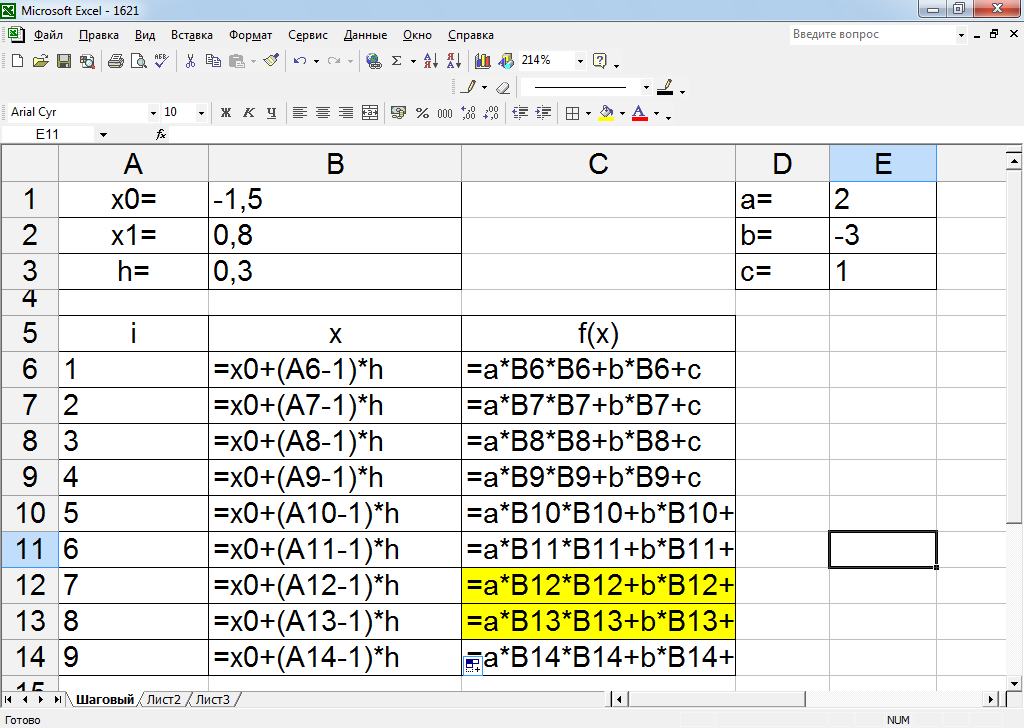Select the draw border pencil tool
1024x728 pixels.
point(468,87)
